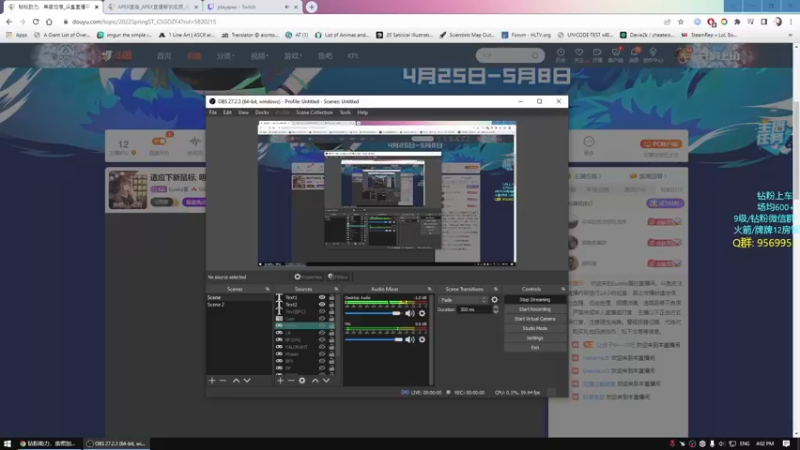Add a new source with plus icon
The image size is (800, 450).
pos(280,381)
